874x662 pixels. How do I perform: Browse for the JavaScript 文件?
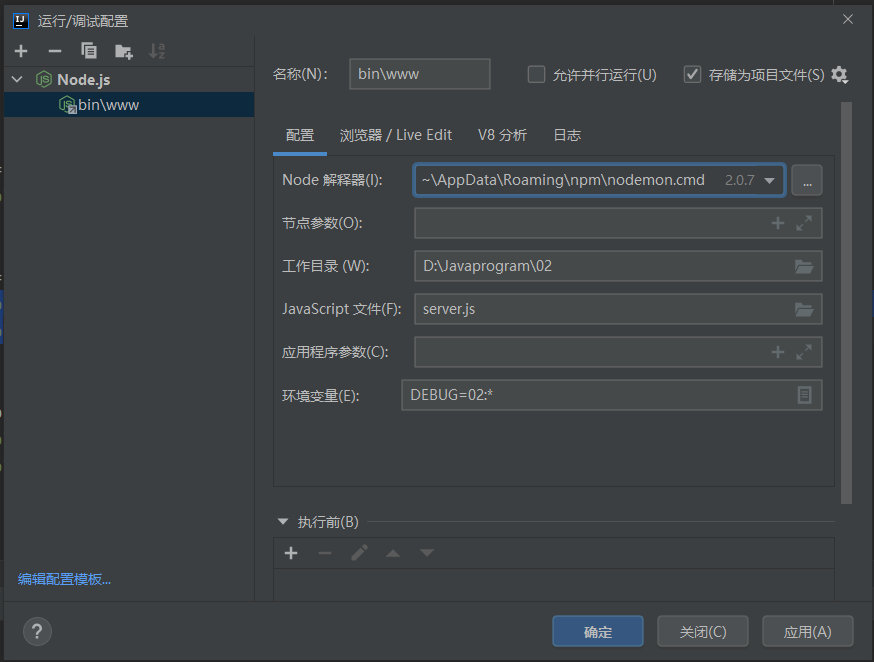click(x=804, y=309)
